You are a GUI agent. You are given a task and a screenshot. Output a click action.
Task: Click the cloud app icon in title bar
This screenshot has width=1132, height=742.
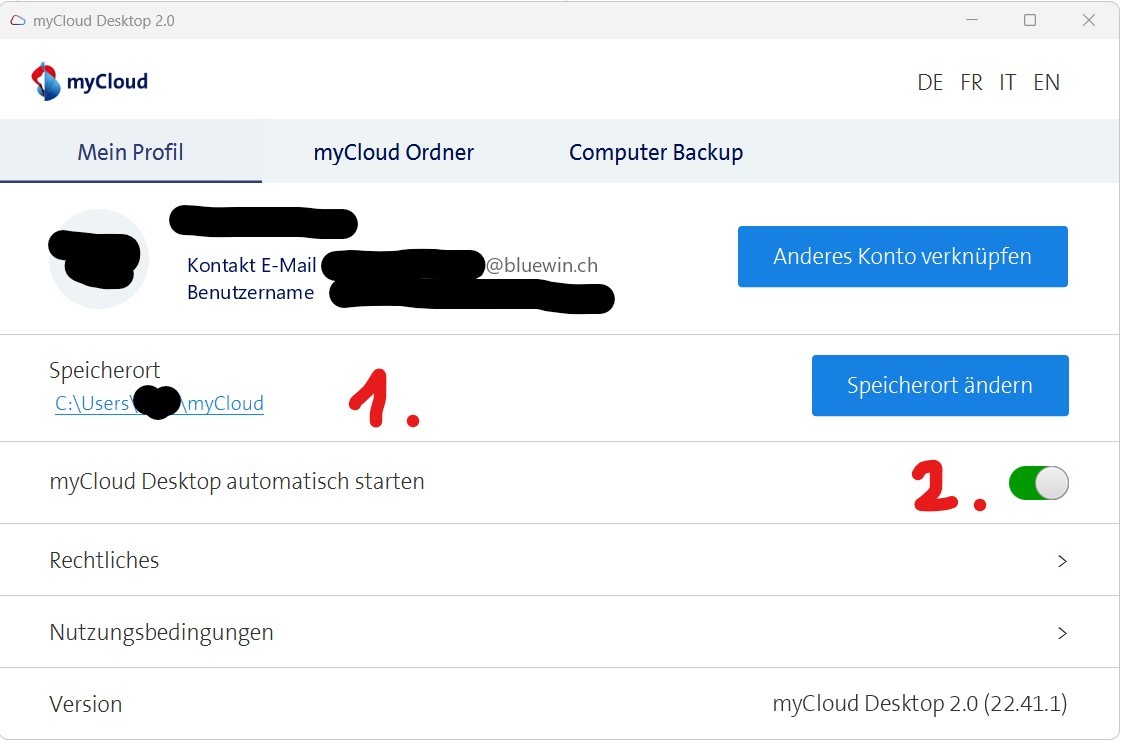pos(17,20)
